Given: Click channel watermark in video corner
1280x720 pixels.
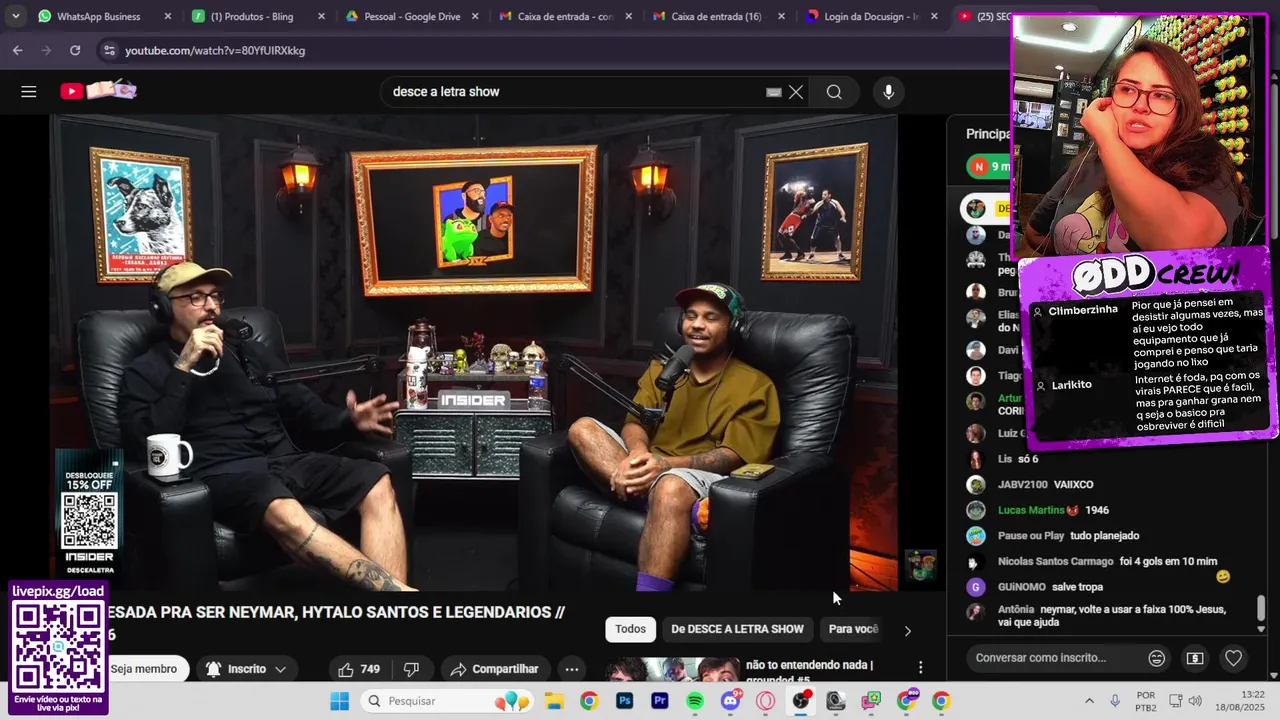Looking at the screenshot, I should pos(921,566).
